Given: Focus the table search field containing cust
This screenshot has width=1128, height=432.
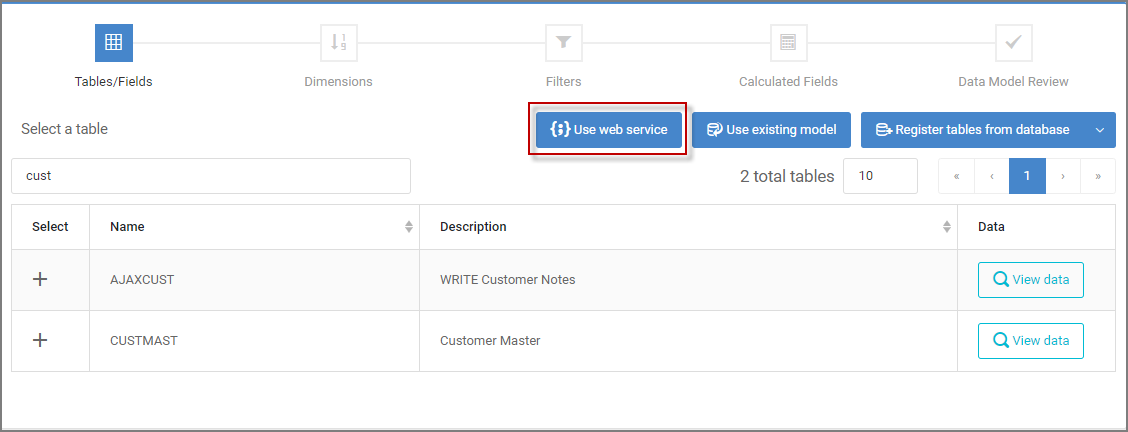Looking at the screenshot, I should 211,176.
